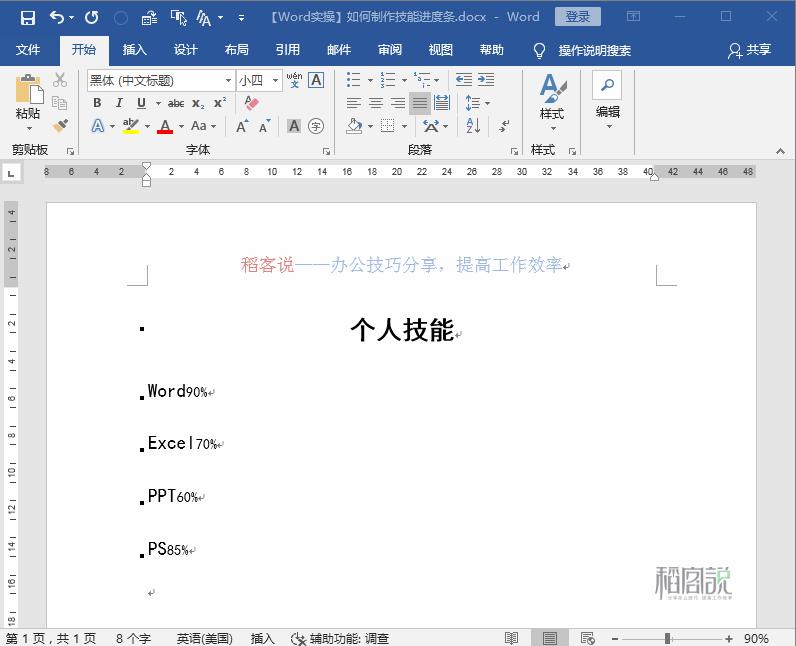Screen dimensions: 796x646
Task: Insert enclosed character (字) icon
Action: 316,126
